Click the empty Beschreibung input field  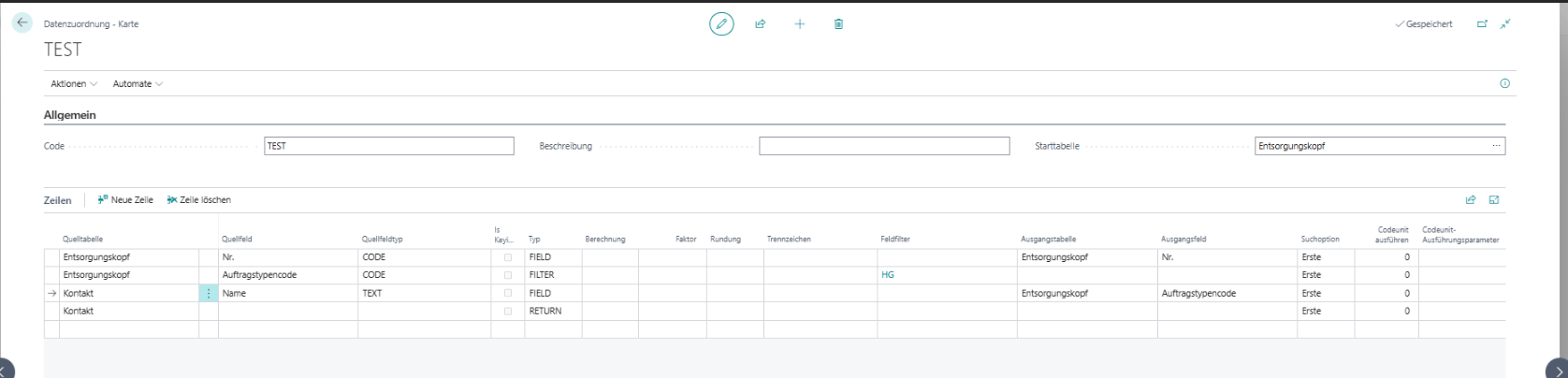coord(884,146)
